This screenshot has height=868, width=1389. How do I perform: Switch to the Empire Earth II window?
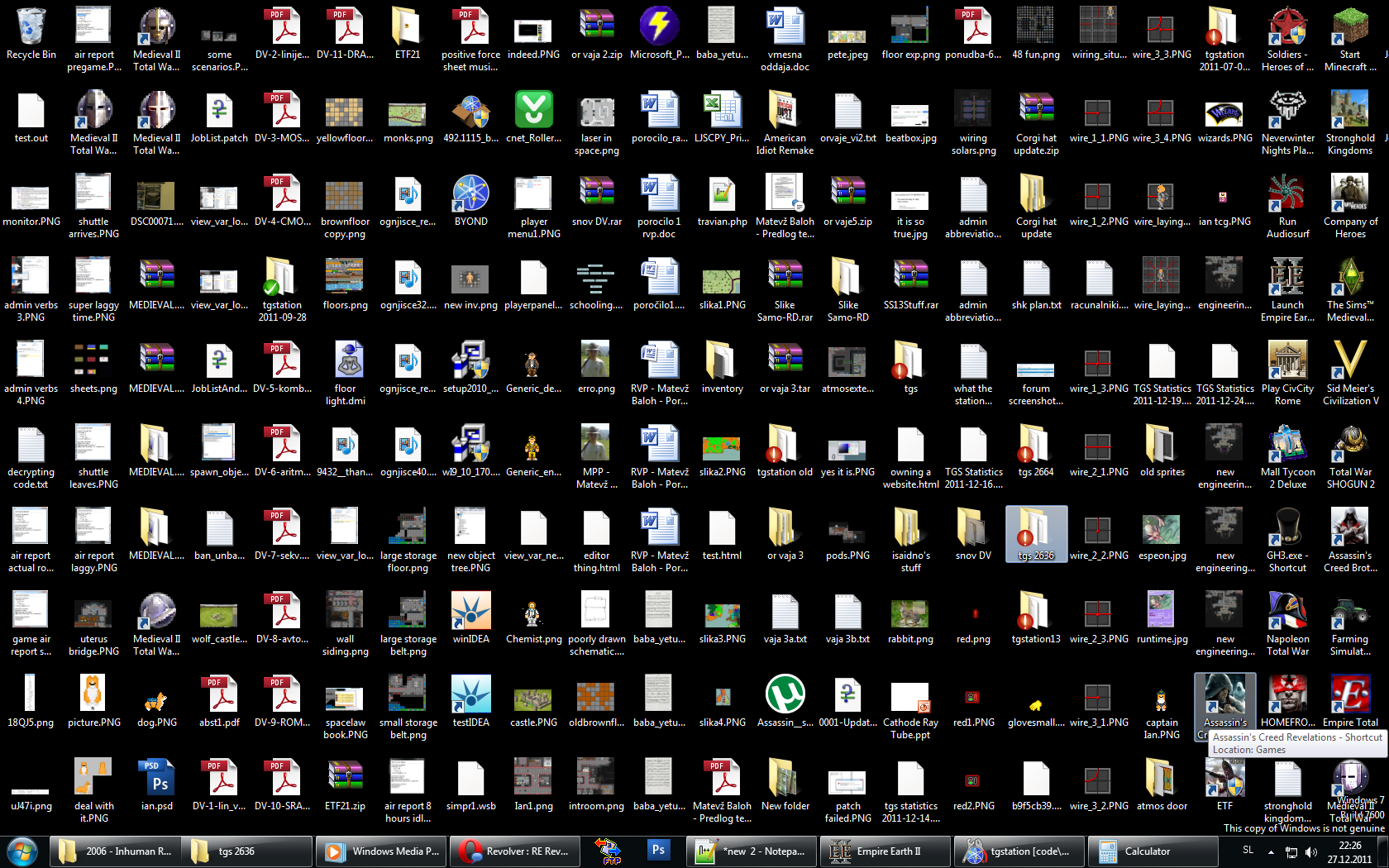point(885,851)
